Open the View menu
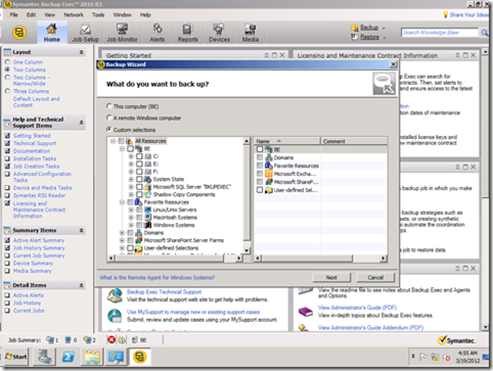The image size is (493, 371). (50, 15)
